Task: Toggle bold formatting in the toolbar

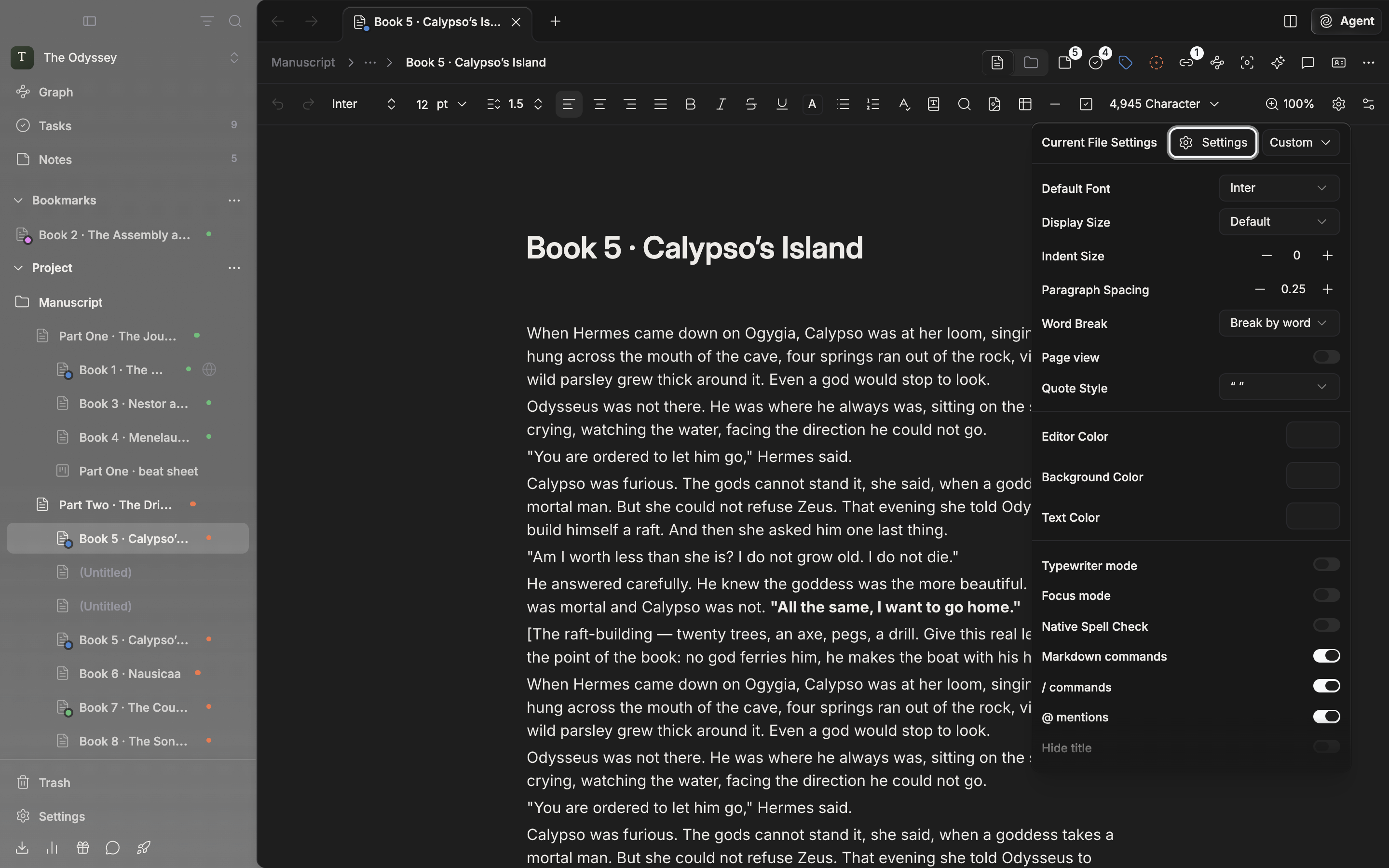Action: pyautogui.click(x=691, y=104)
